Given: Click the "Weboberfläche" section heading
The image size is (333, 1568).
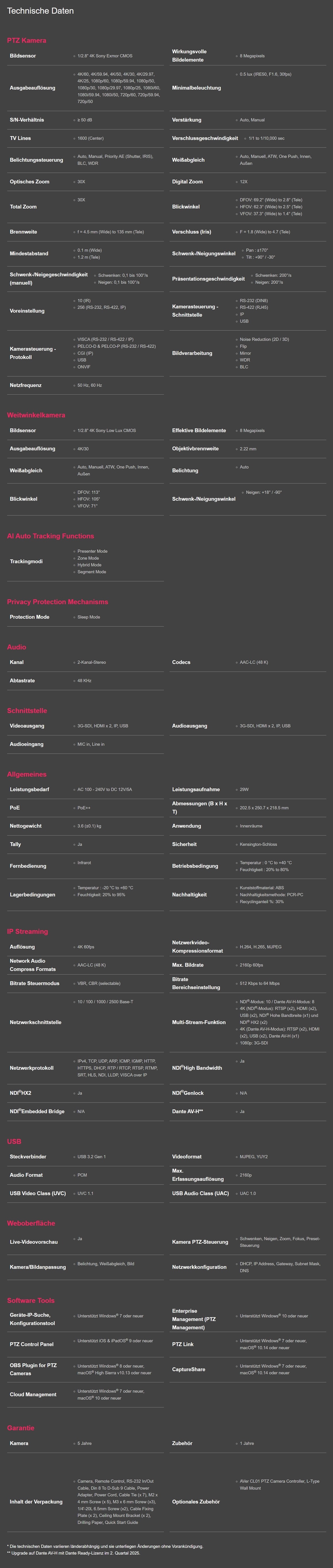Looking at the screenshot, I should (x=31, y=1223).
